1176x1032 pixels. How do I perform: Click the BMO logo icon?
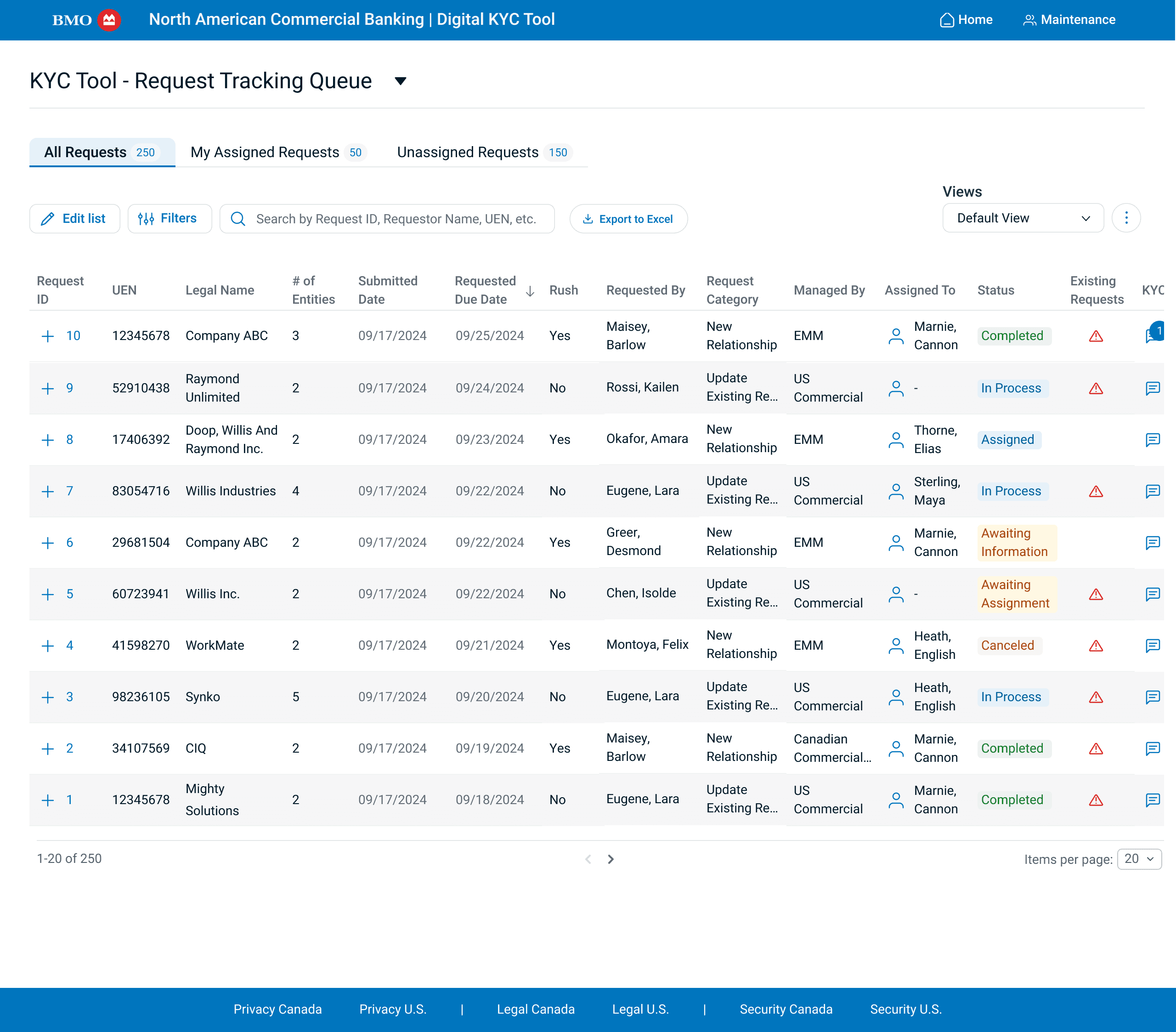(x=109, y=20)
